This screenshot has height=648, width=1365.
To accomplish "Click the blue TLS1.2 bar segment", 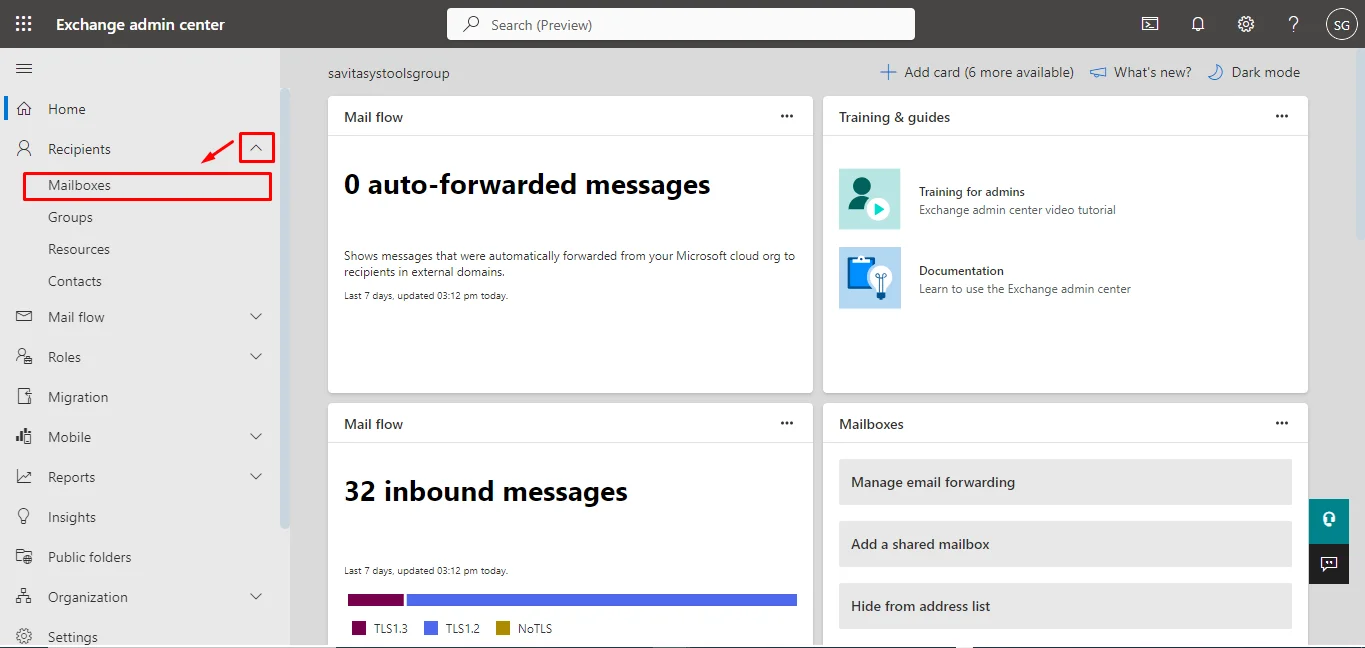I will pyautogui.click(x=602, y=600).
